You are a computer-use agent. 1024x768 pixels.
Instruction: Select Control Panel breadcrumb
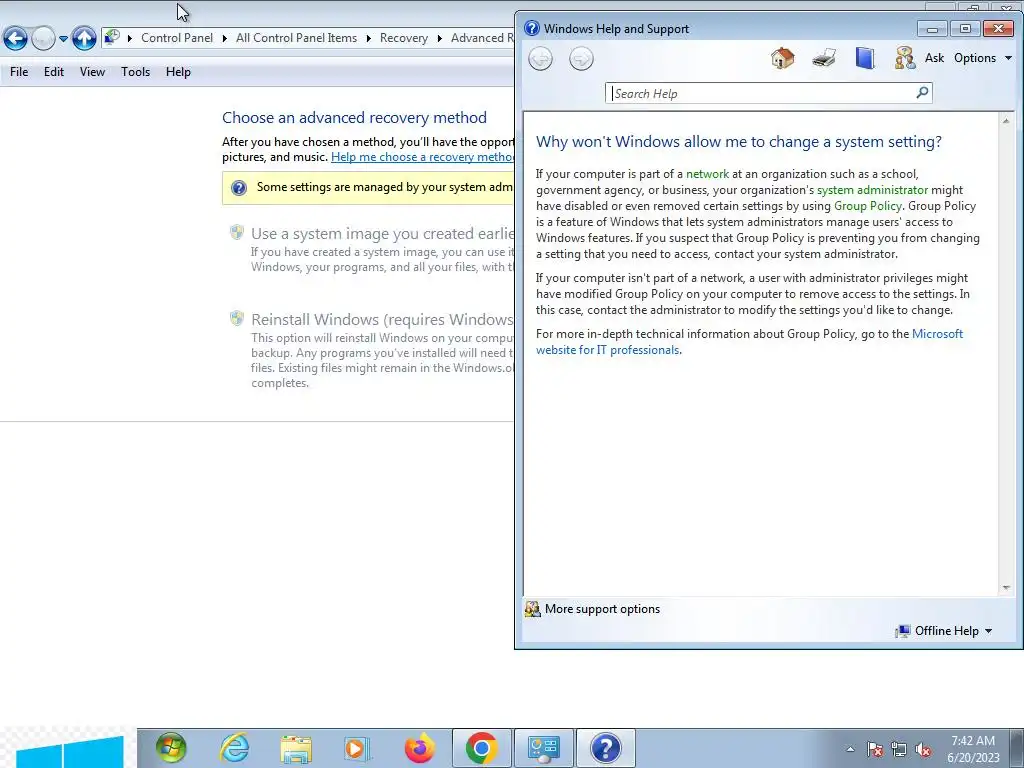[x=177, y=38]
